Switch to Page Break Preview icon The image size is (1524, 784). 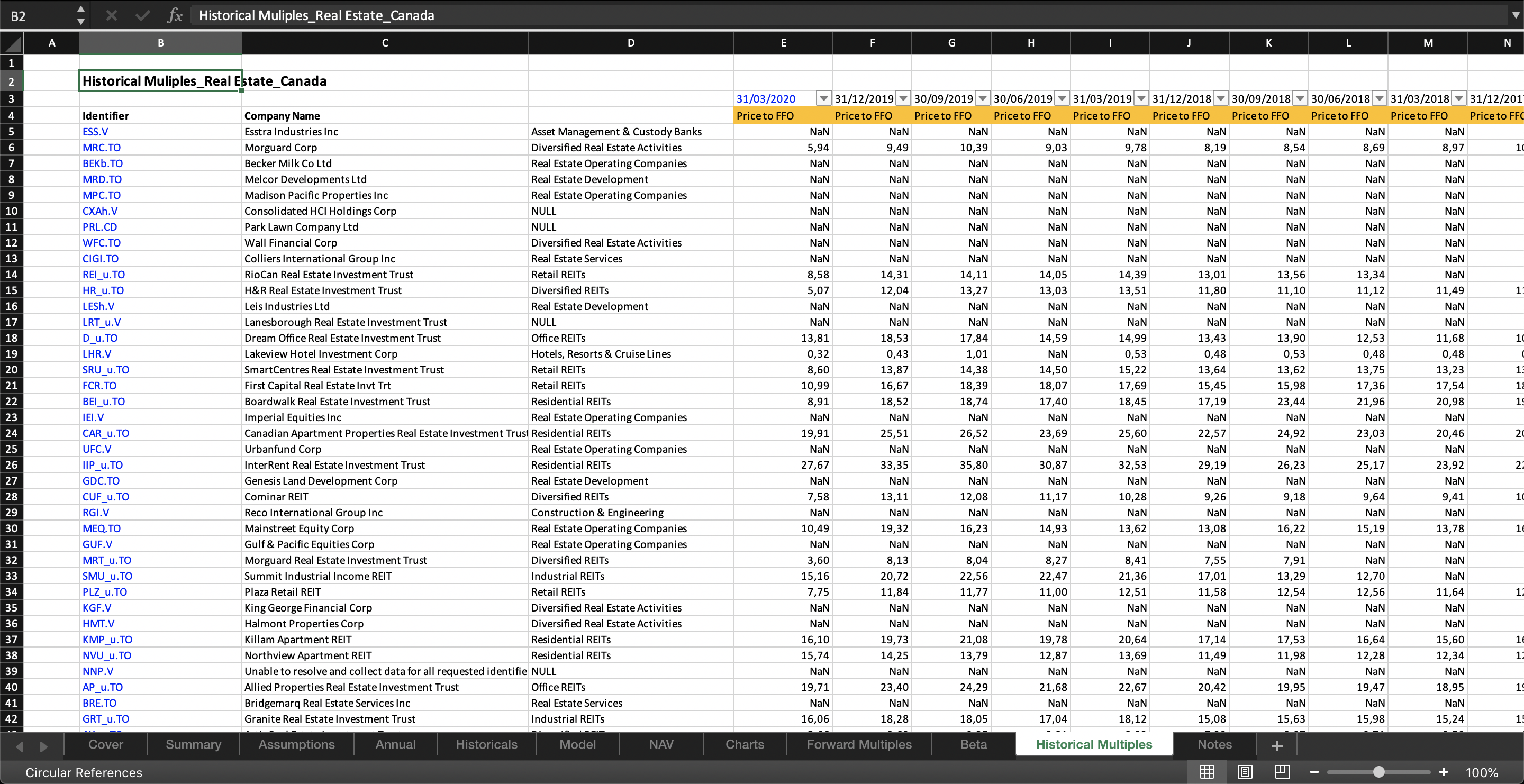click(x=1282, y=772)
